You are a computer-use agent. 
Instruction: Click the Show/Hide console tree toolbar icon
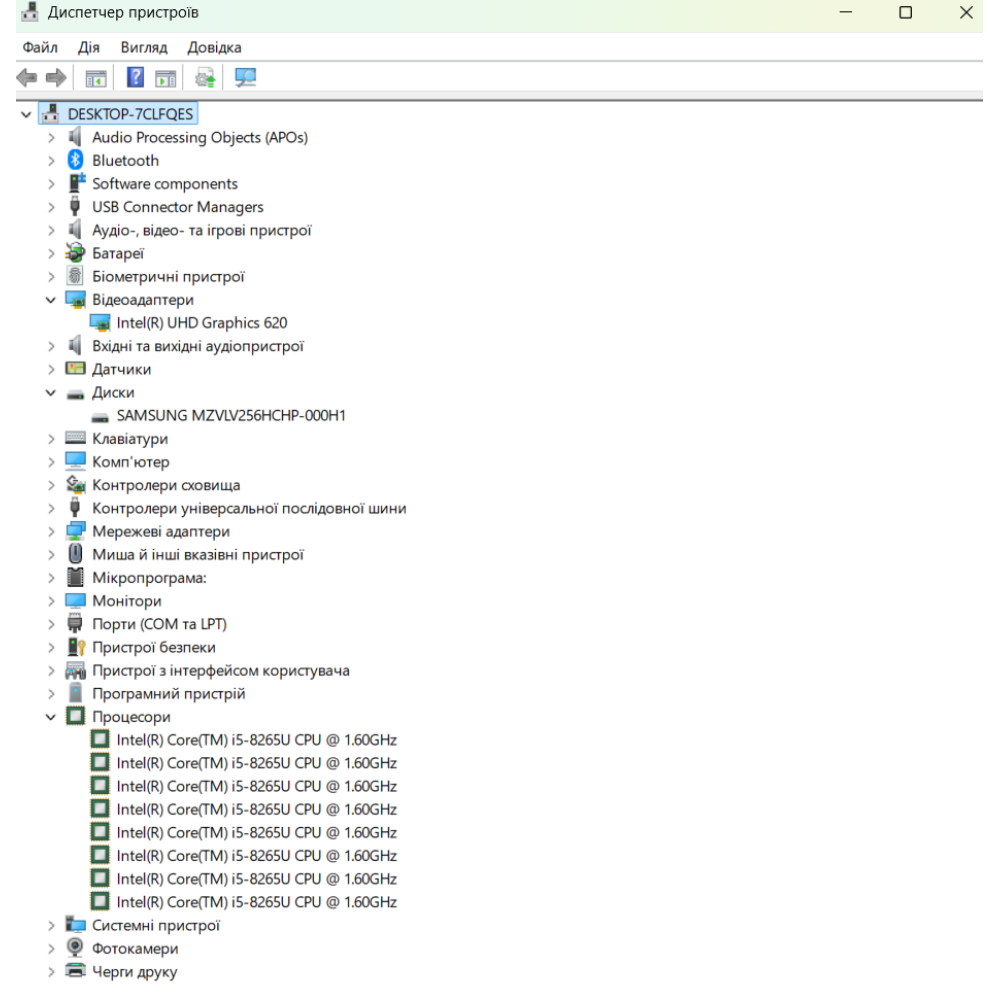pyautogui.click(x=96, y=78)
